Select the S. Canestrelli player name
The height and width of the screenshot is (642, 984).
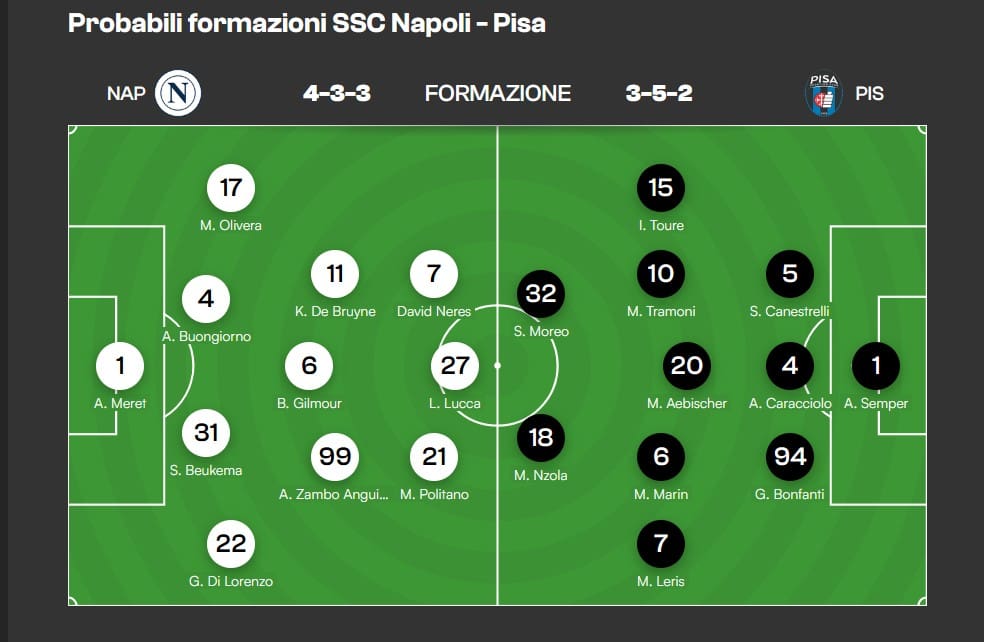(x=790, y=311)
